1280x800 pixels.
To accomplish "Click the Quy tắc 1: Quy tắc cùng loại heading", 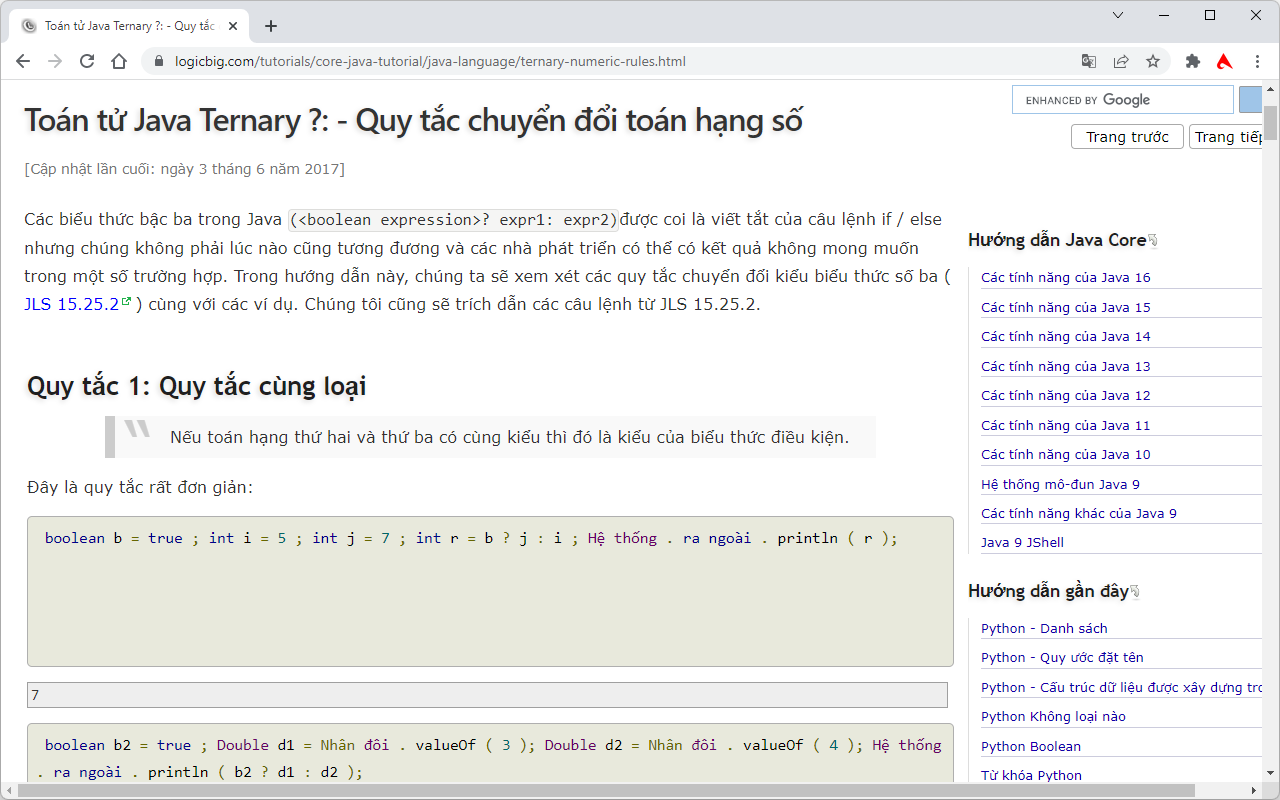I will [x=196, y=386].
